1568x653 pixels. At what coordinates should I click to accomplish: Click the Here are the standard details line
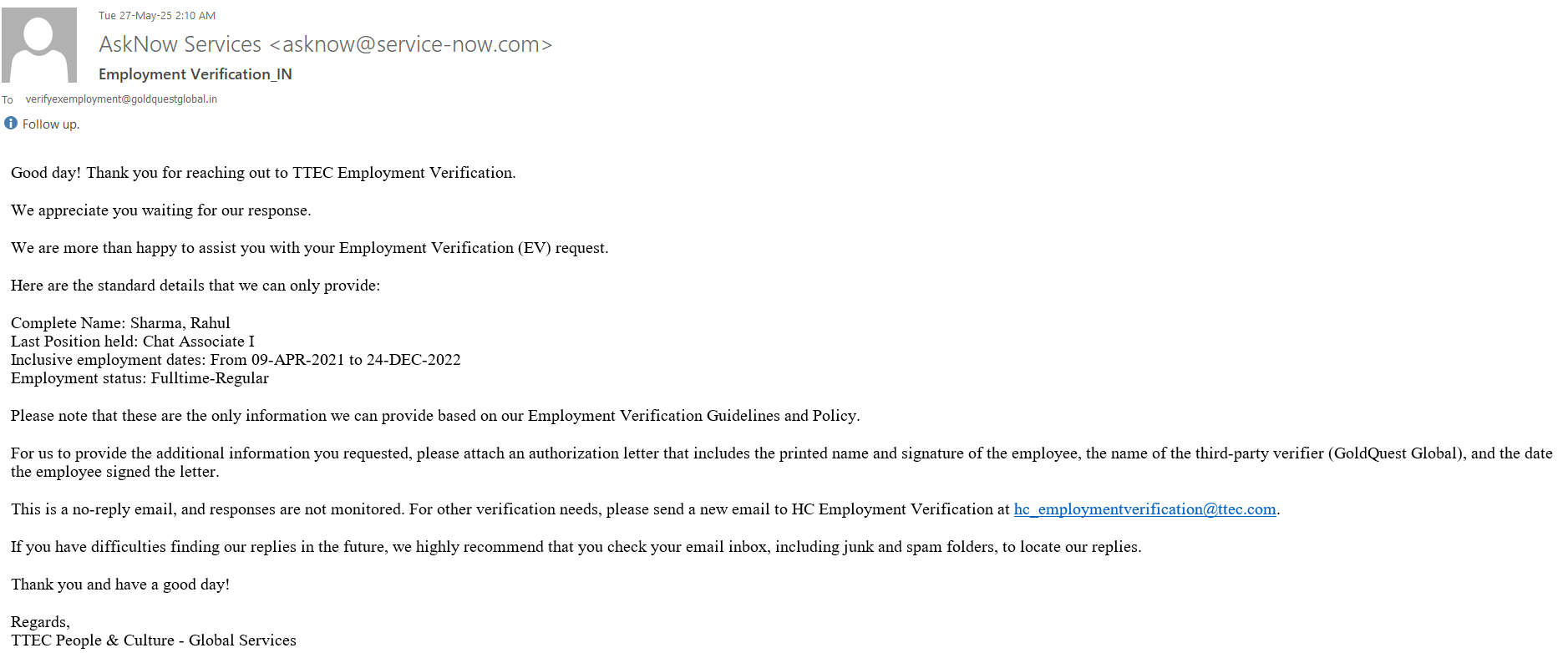[195, 286]
